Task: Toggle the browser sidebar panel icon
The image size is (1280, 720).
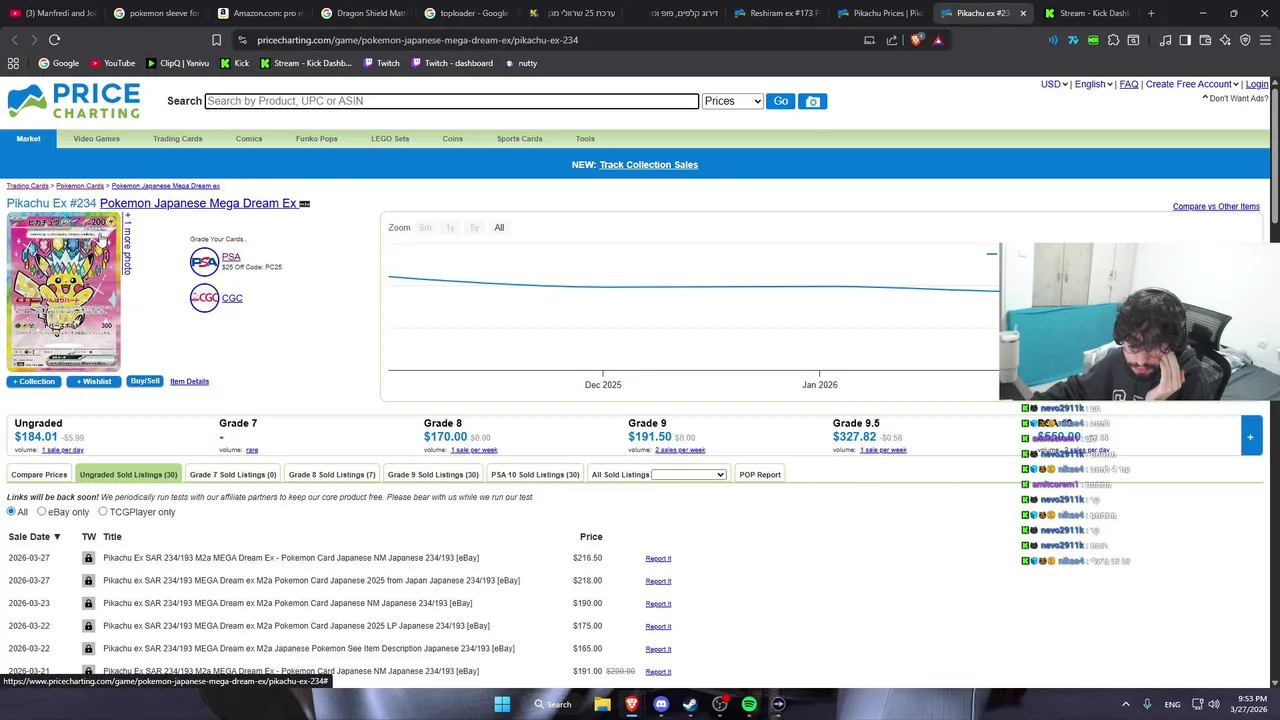Action: tap(1185, 40)
